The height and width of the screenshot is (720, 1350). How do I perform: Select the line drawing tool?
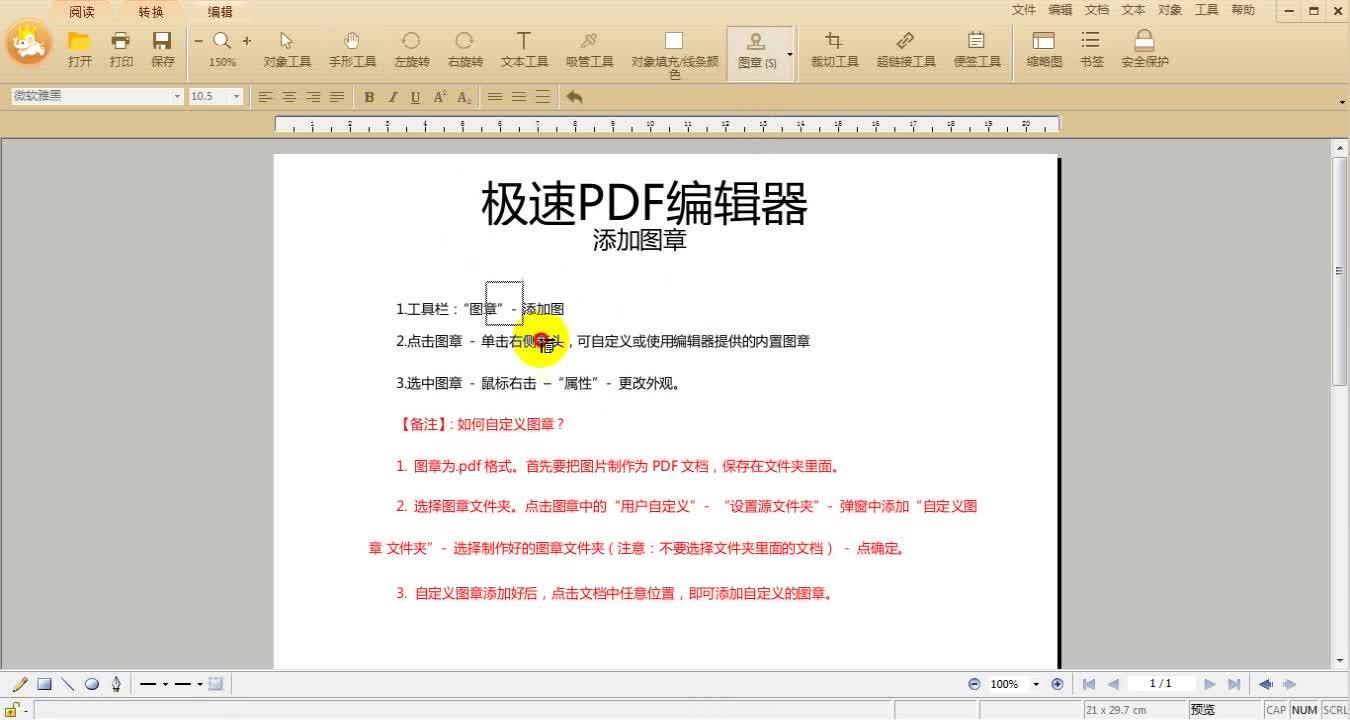pos(68,684)
